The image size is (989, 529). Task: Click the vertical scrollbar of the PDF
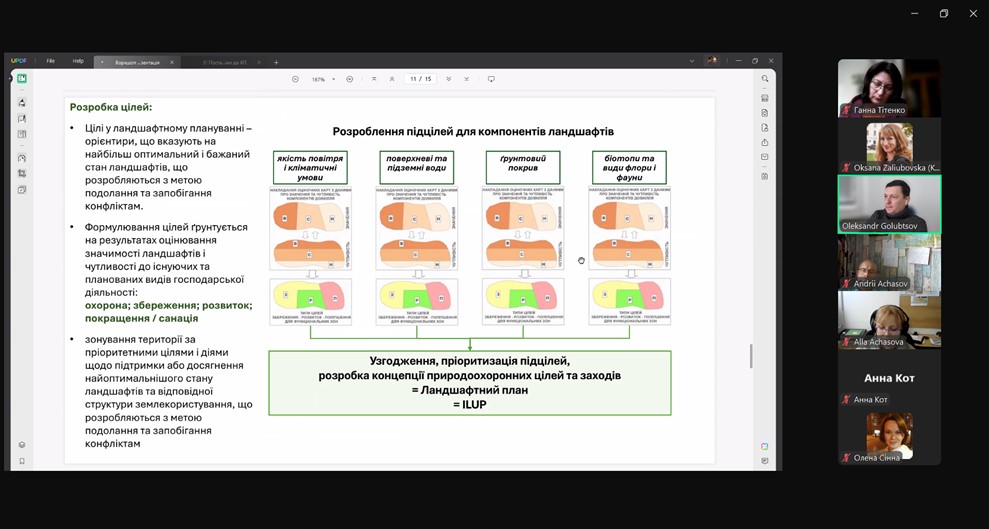pos(751,356)
